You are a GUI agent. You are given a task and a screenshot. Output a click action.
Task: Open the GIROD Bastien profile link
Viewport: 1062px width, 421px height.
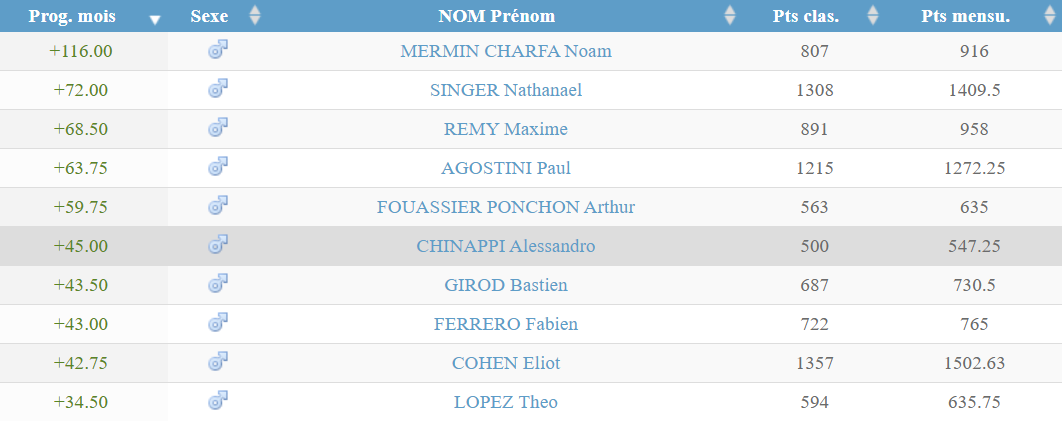click(506, 285)
